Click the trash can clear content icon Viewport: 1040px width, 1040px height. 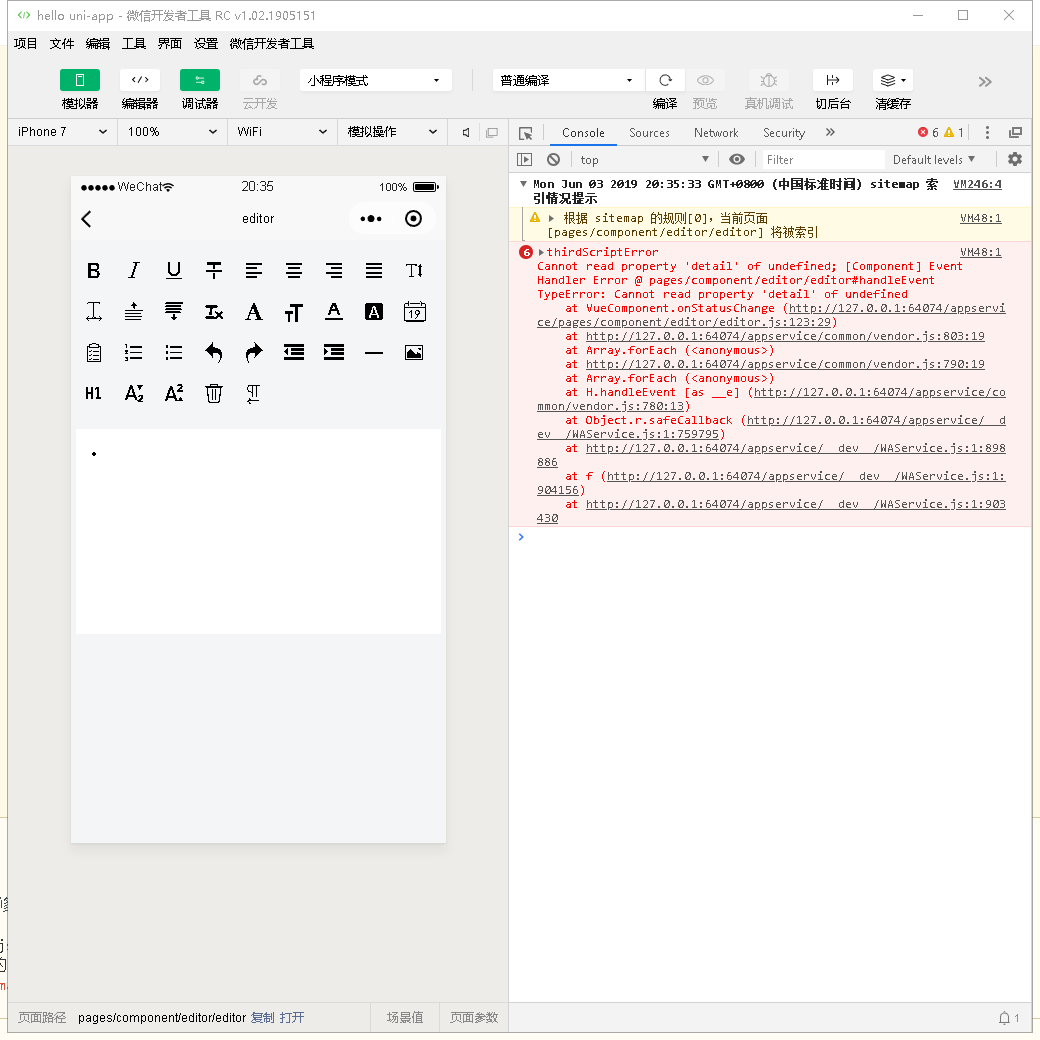pyautogui.click(x=214, y=394)
